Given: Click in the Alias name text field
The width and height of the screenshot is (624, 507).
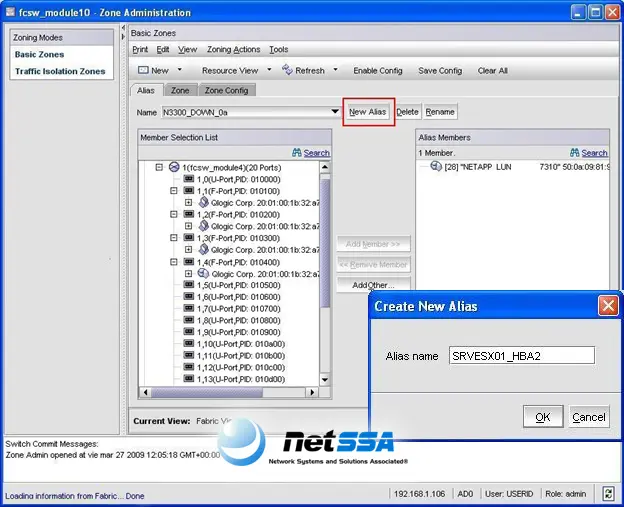Looking at the screenshot, I should [522, 355].
